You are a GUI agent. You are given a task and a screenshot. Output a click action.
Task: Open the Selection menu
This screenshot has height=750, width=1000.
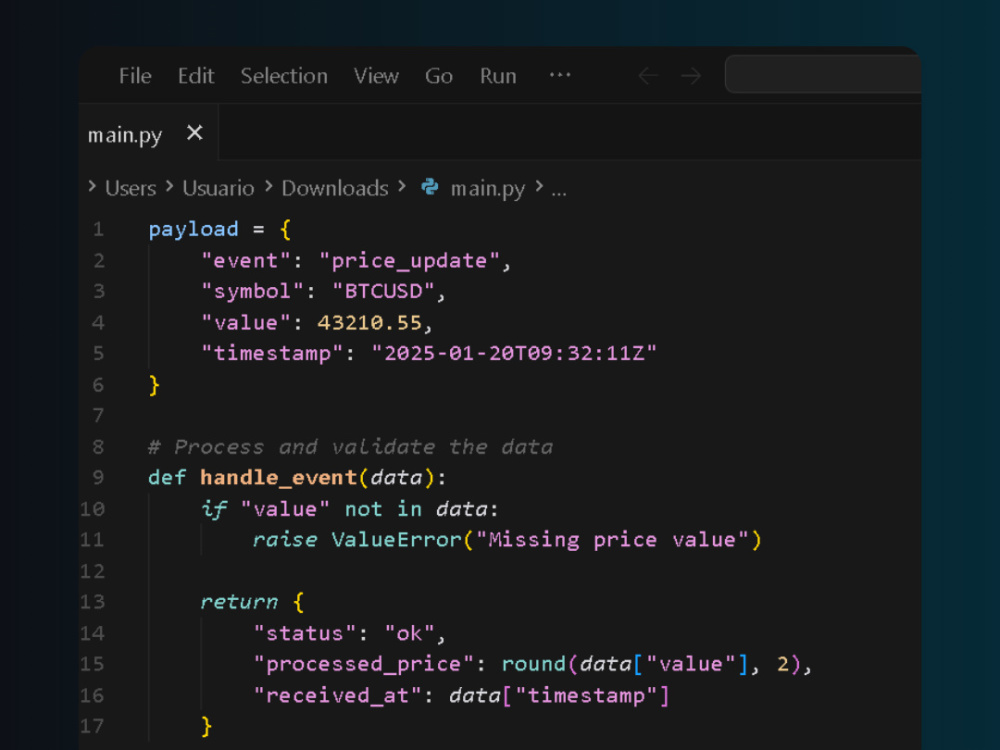click(x=284, y=76)
